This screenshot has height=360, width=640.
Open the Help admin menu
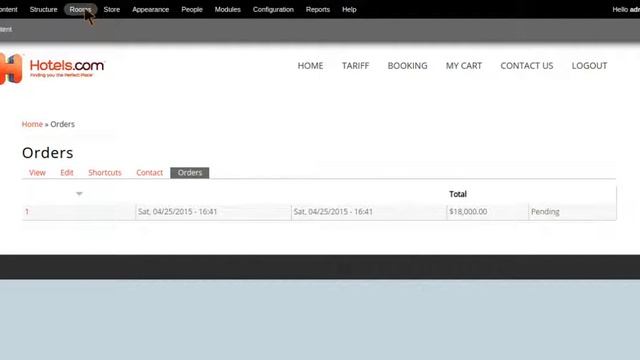point(349,9)
